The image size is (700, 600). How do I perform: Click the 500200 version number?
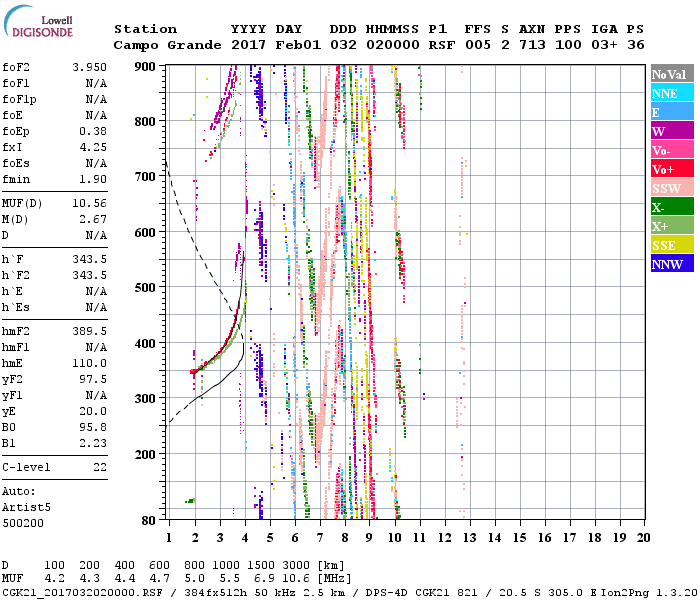[x=23, y=523]
